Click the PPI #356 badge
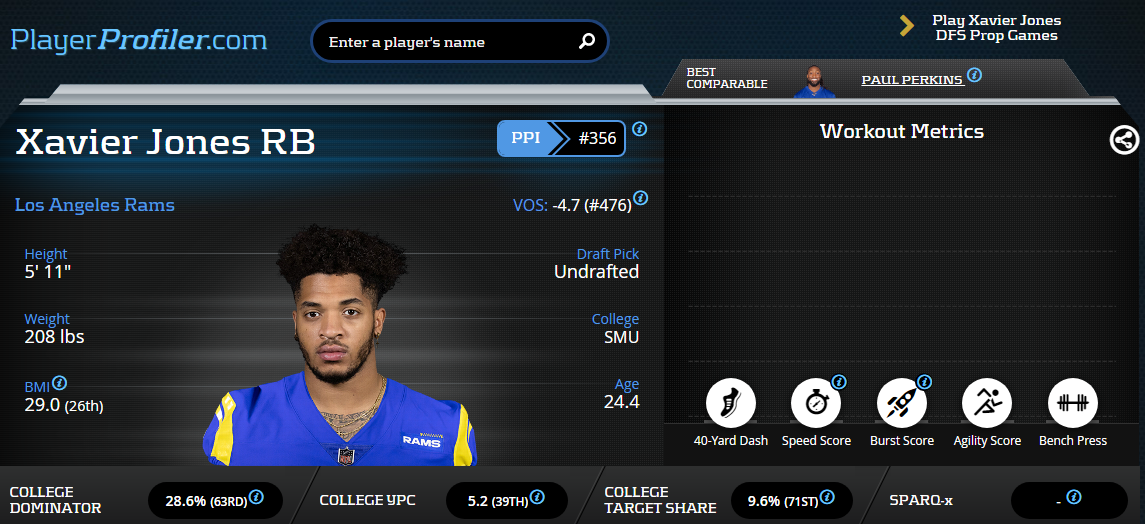The image size is (1145, 524). (562, 139)
